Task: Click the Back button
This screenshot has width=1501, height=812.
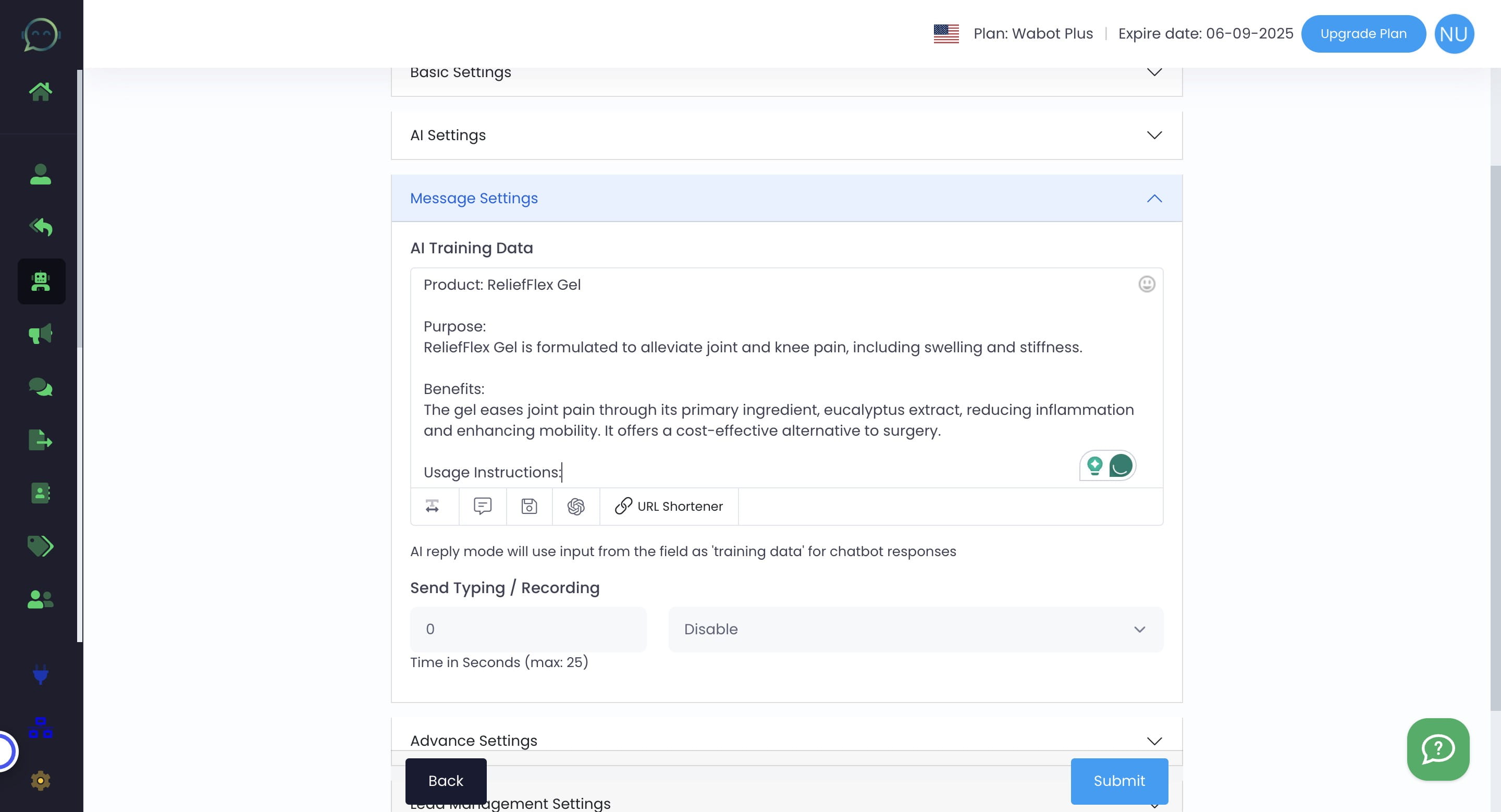Action: coord(446,781)
